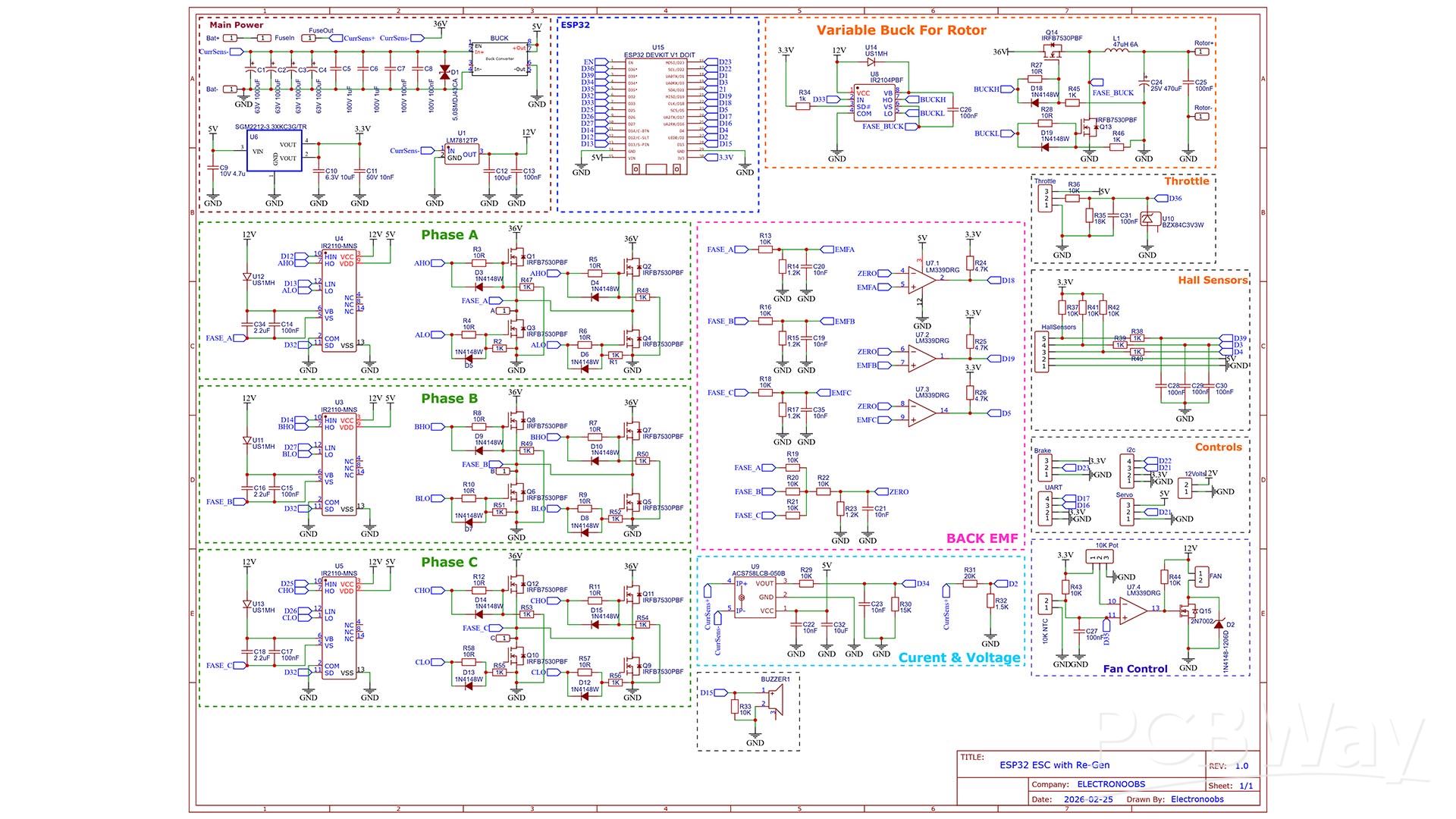
Task: Click the 12Volts connector
Action: pyautogui.click(x=1186, y=487)
